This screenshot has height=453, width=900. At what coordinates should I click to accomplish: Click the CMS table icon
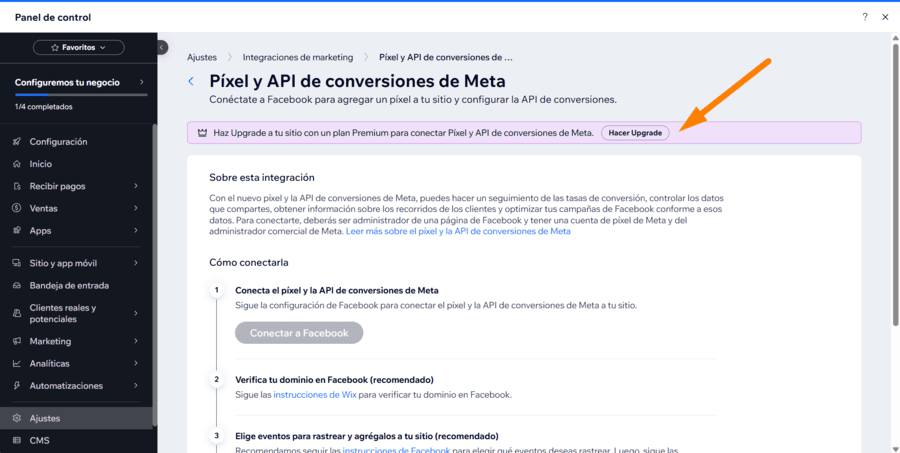point(17,440)
